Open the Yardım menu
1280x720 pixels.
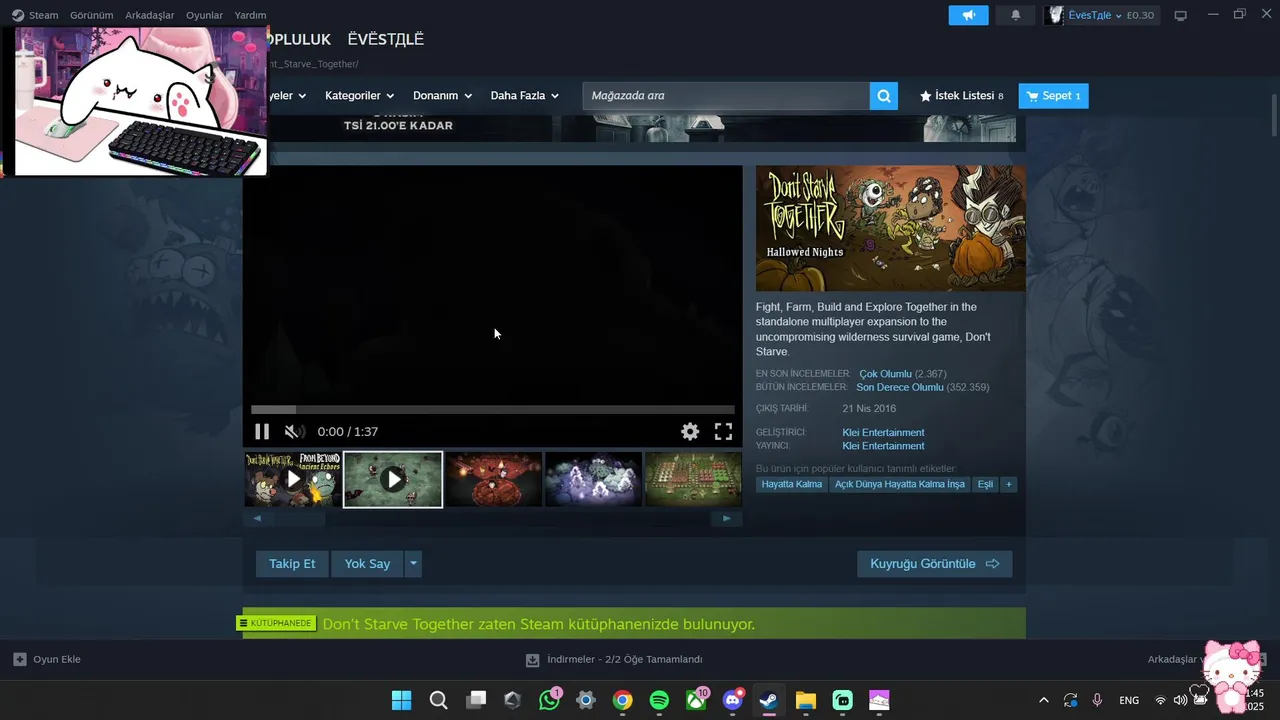pos(250,15)
